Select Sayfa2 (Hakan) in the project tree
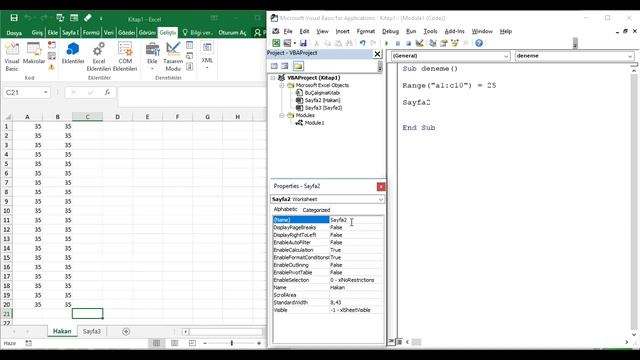 (322, 100)
